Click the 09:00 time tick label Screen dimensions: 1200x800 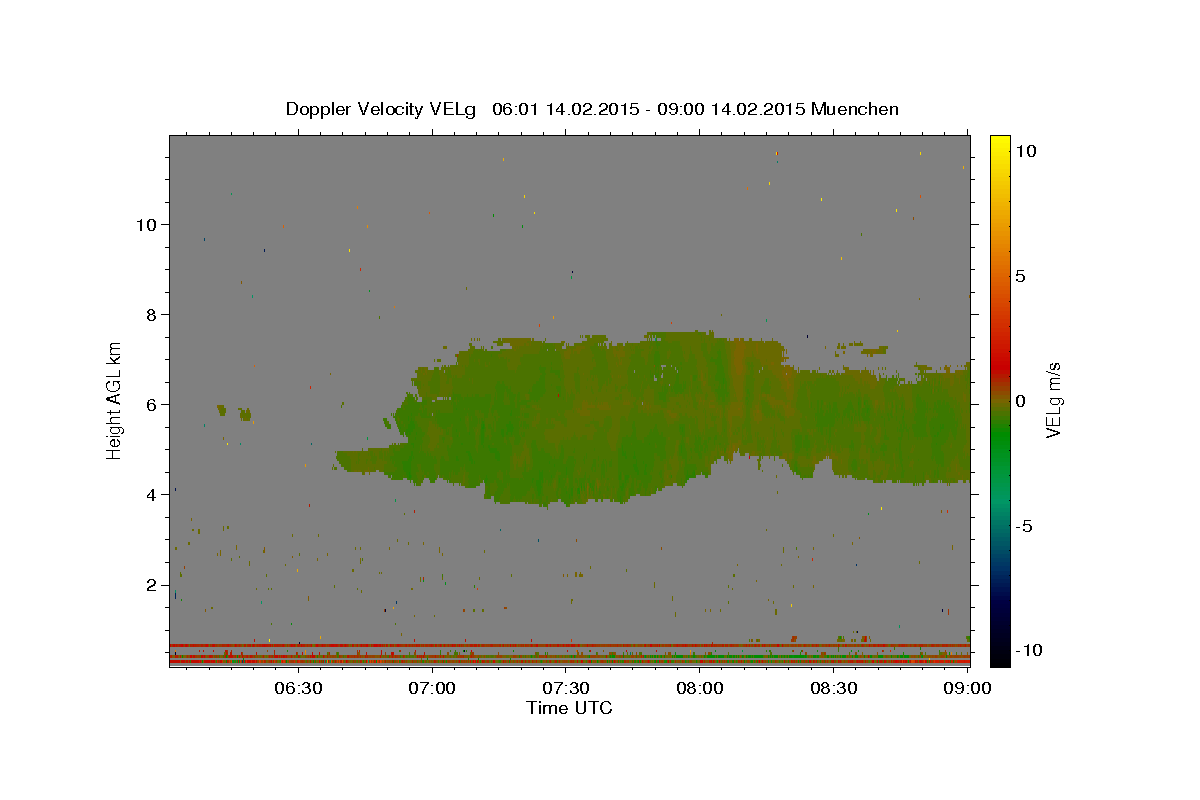(967, 688)
